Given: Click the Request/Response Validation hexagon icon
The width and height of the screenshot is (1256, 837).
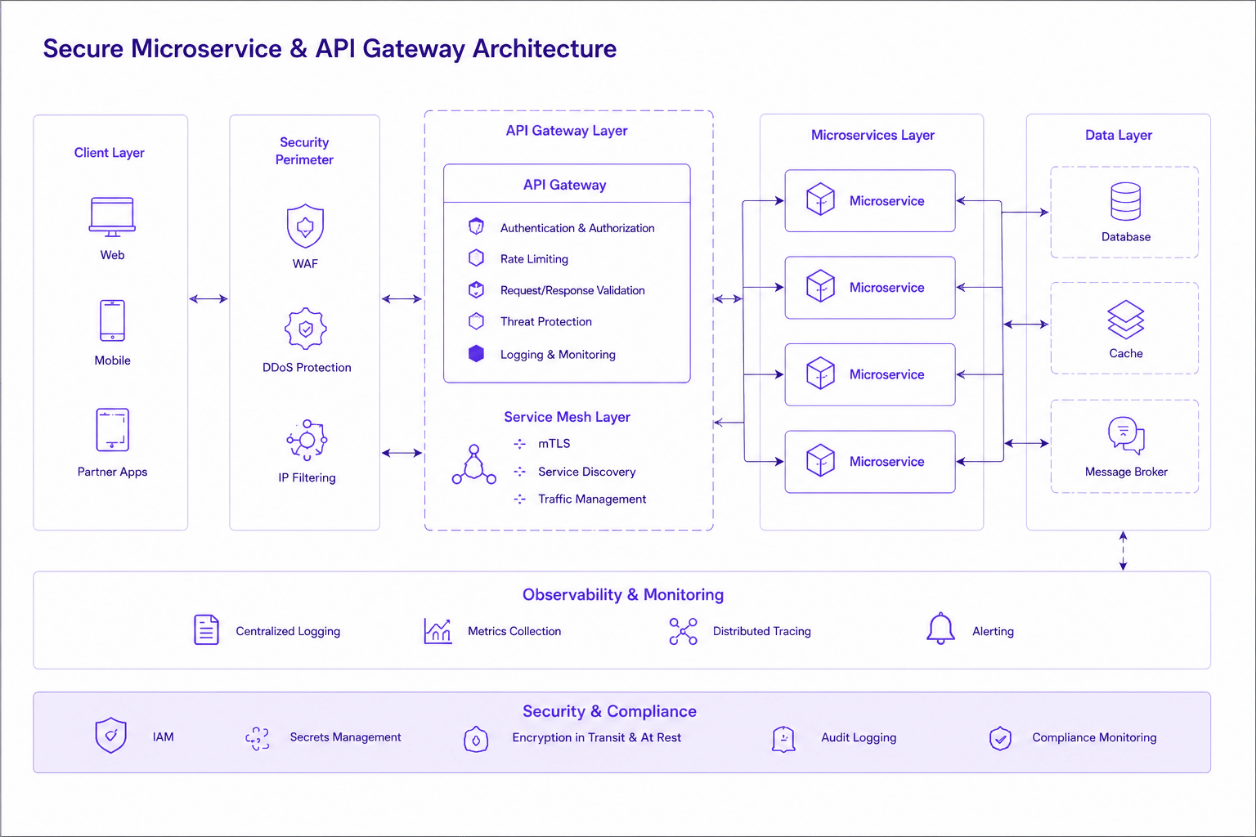Looking at the screenshot, I should (476, 290).
